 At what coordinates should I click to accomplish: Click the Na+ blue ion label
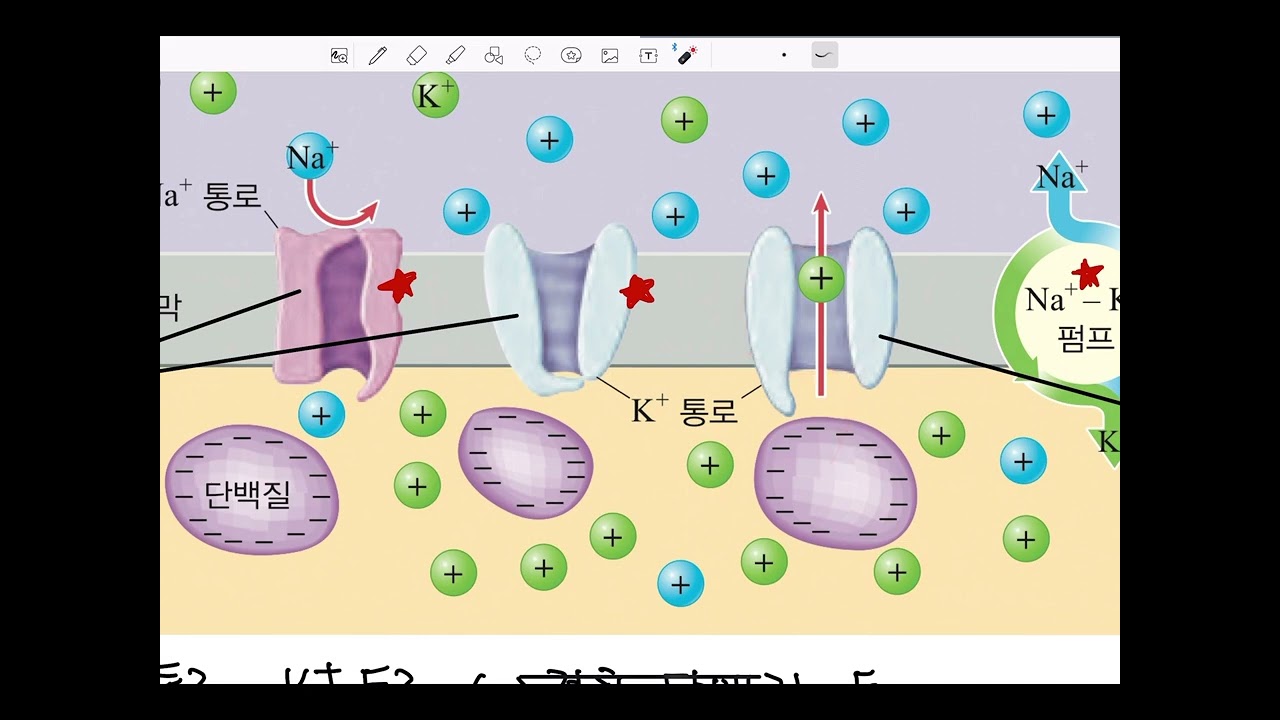312,157
